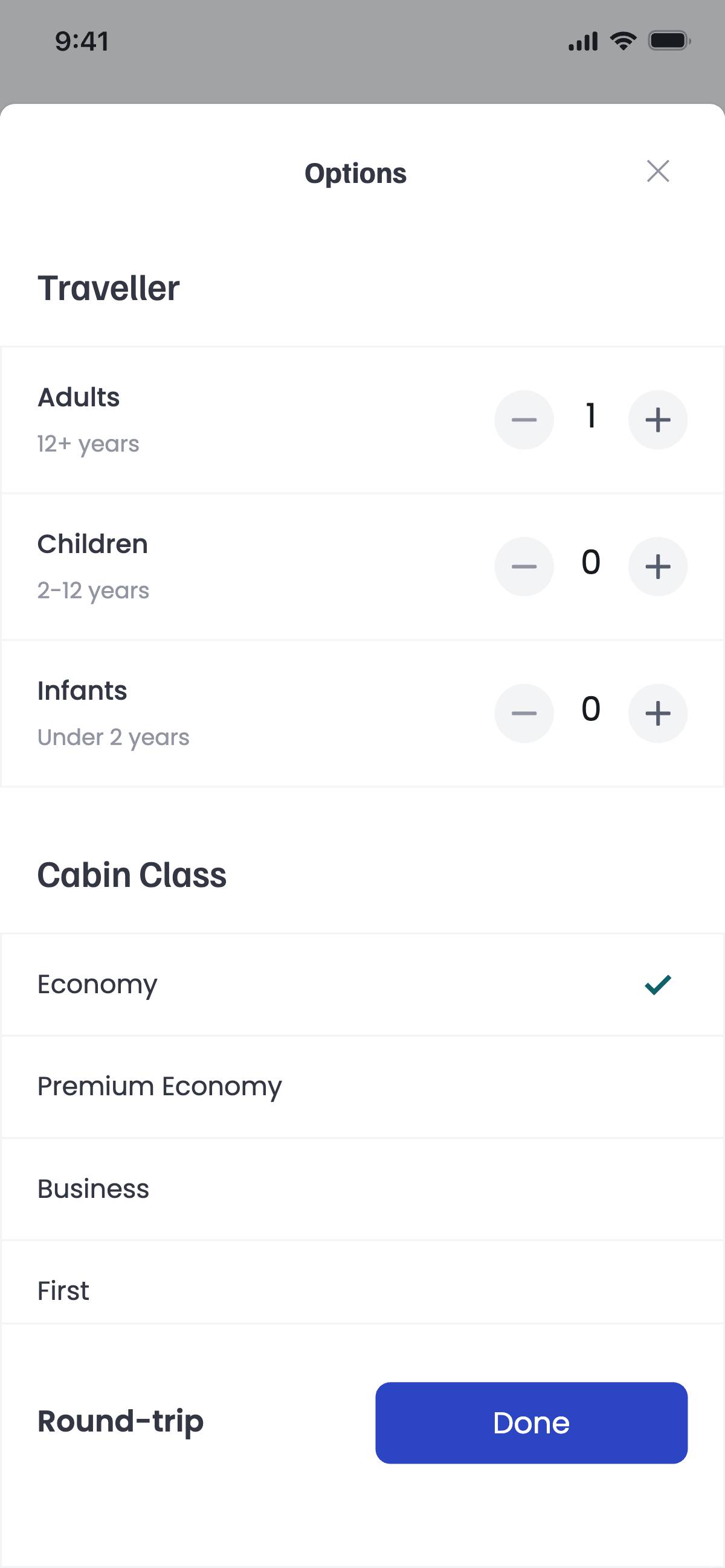Tap the Wi-Fi status icon
Screen dimensions: 725x1568
[623, 41]
